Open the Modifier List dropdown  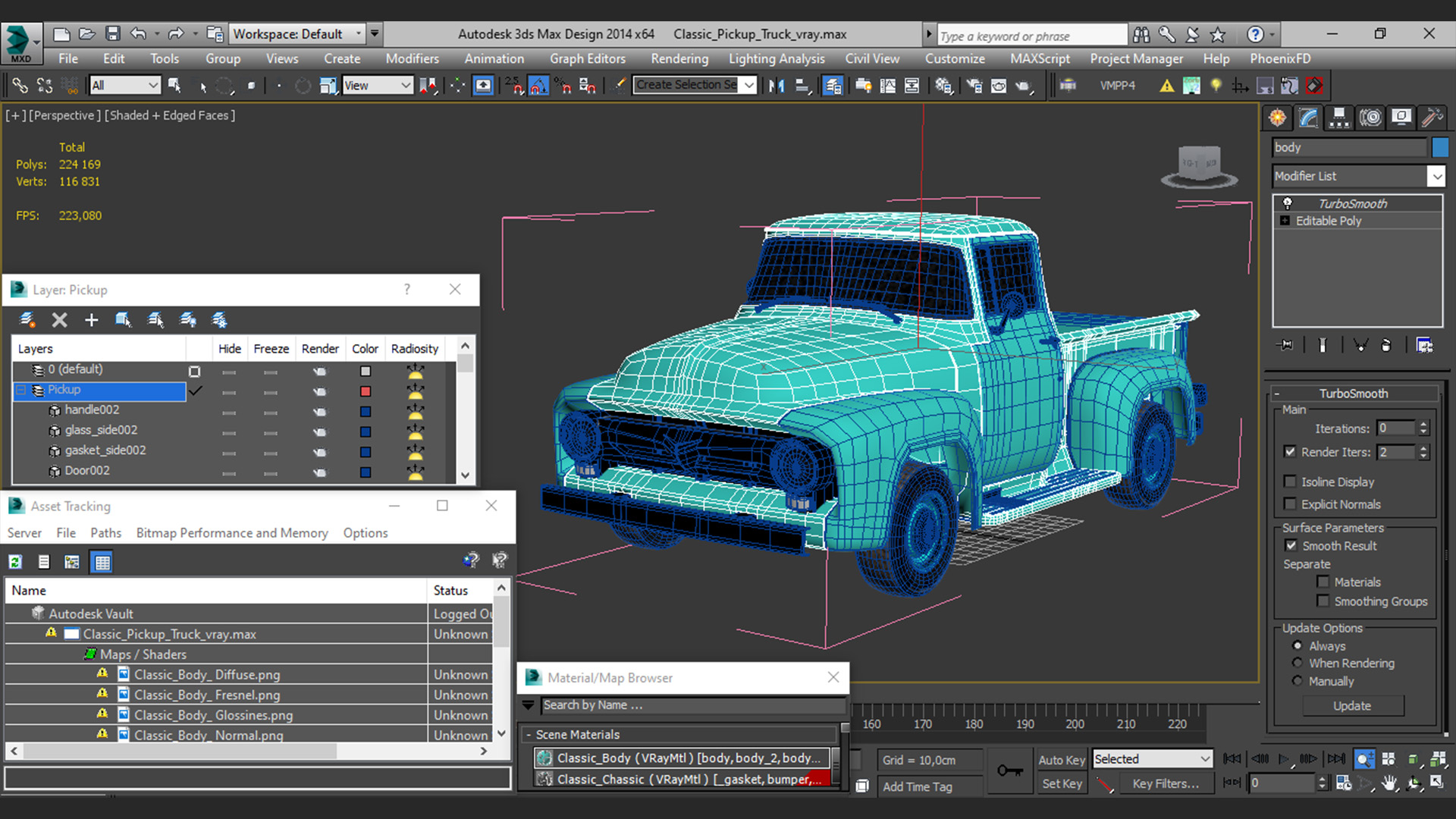pos(1436,176)
